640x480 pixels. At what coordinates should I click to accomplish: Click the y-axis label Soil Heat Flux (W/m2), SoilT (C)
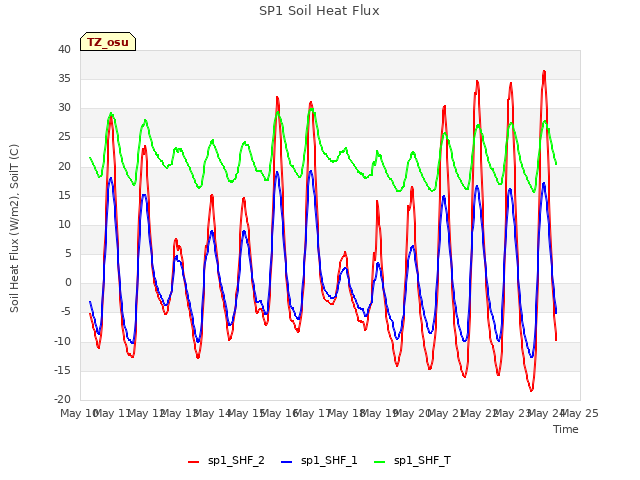coord(14,228)
